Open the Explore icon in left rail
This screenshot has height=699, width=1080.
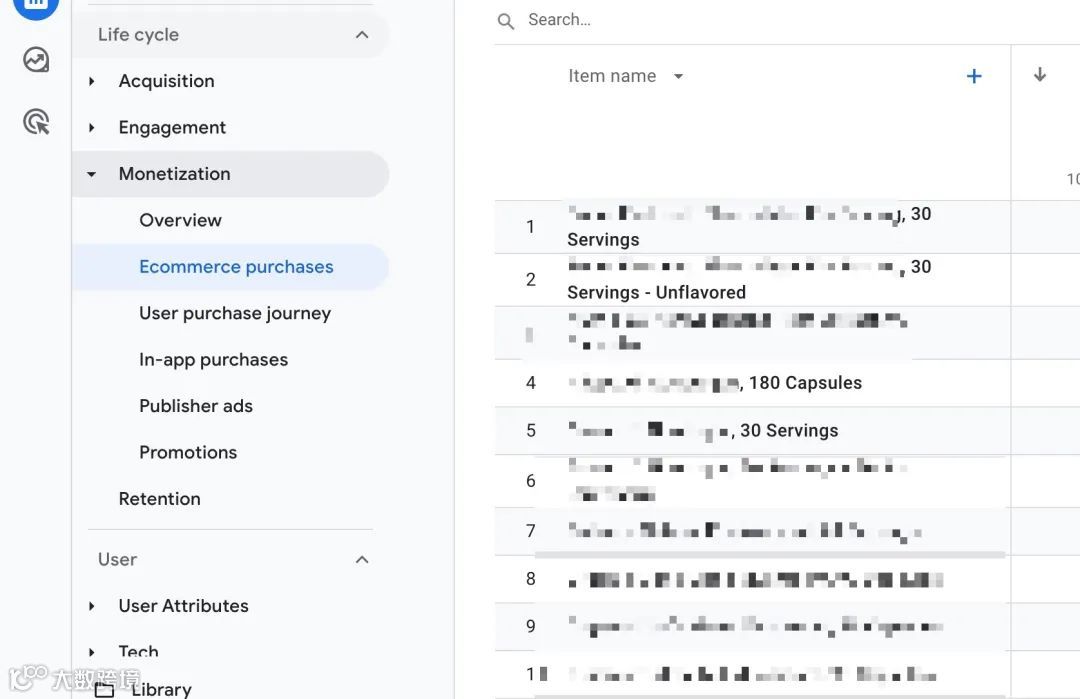tap(36, 60)
